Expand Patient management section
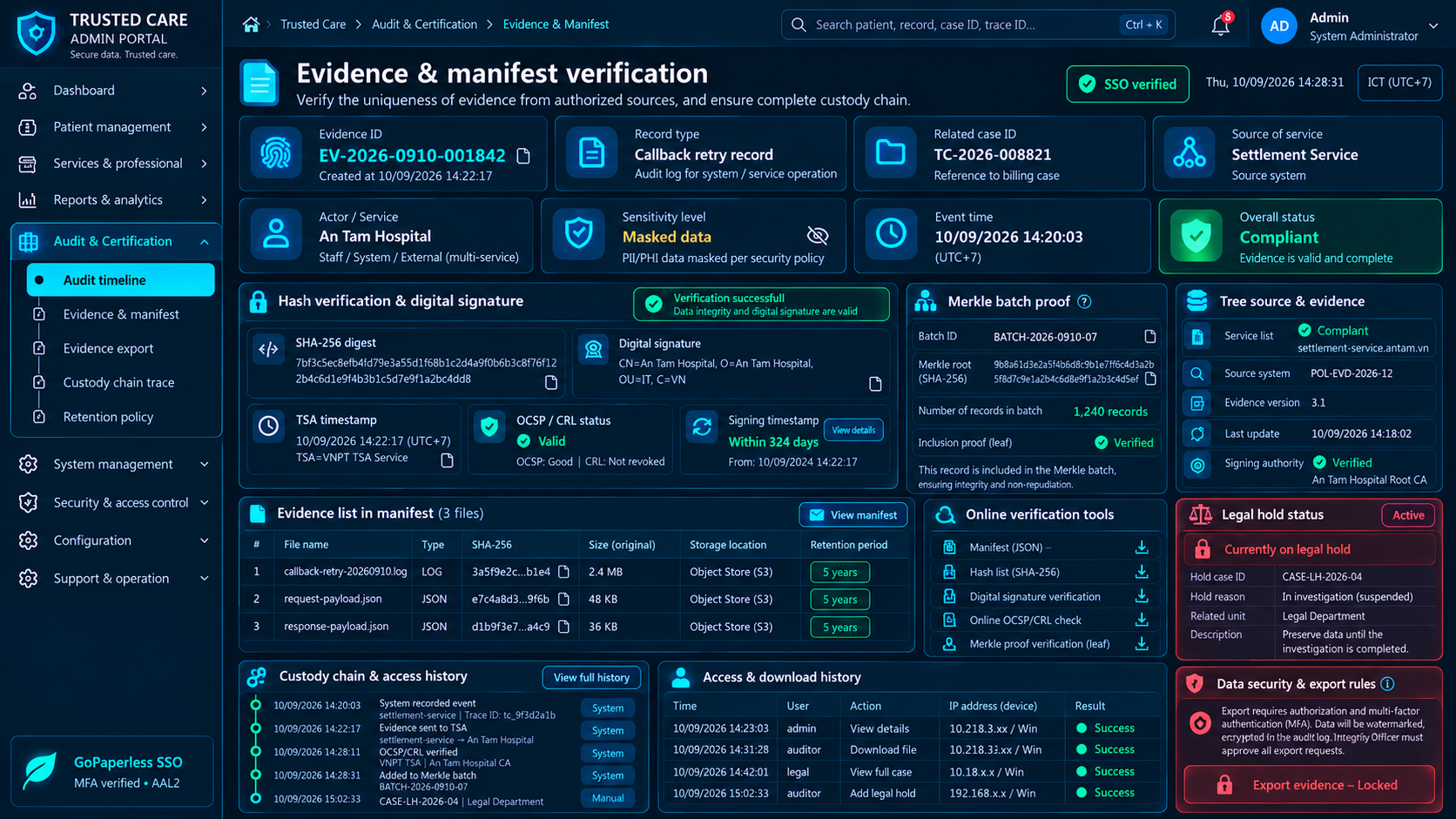The width and height of the screenshot is (1456, 819). 113,127
